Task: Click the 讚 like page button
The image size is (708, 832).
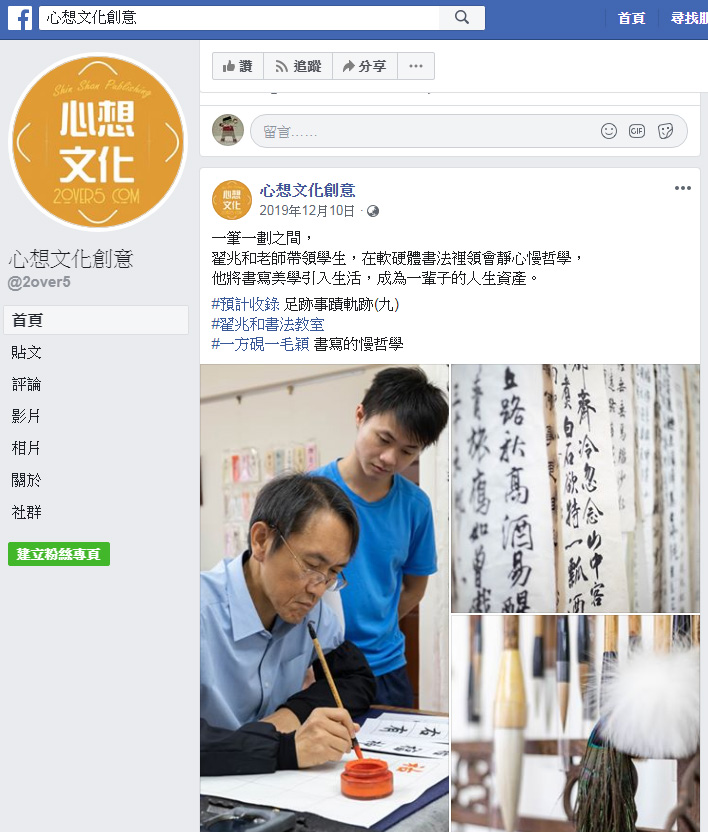Action: click(x=238, y=66)
